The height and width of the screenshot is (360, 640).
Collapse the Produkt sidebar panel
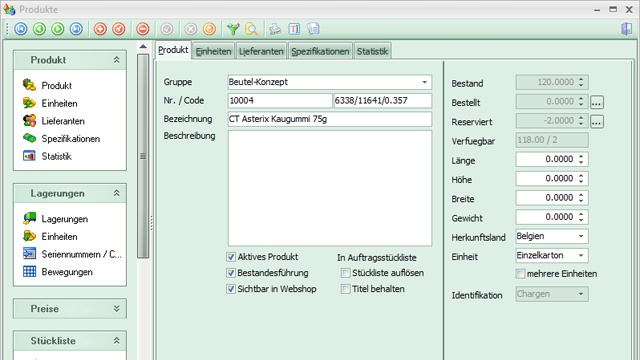(116, 60)
